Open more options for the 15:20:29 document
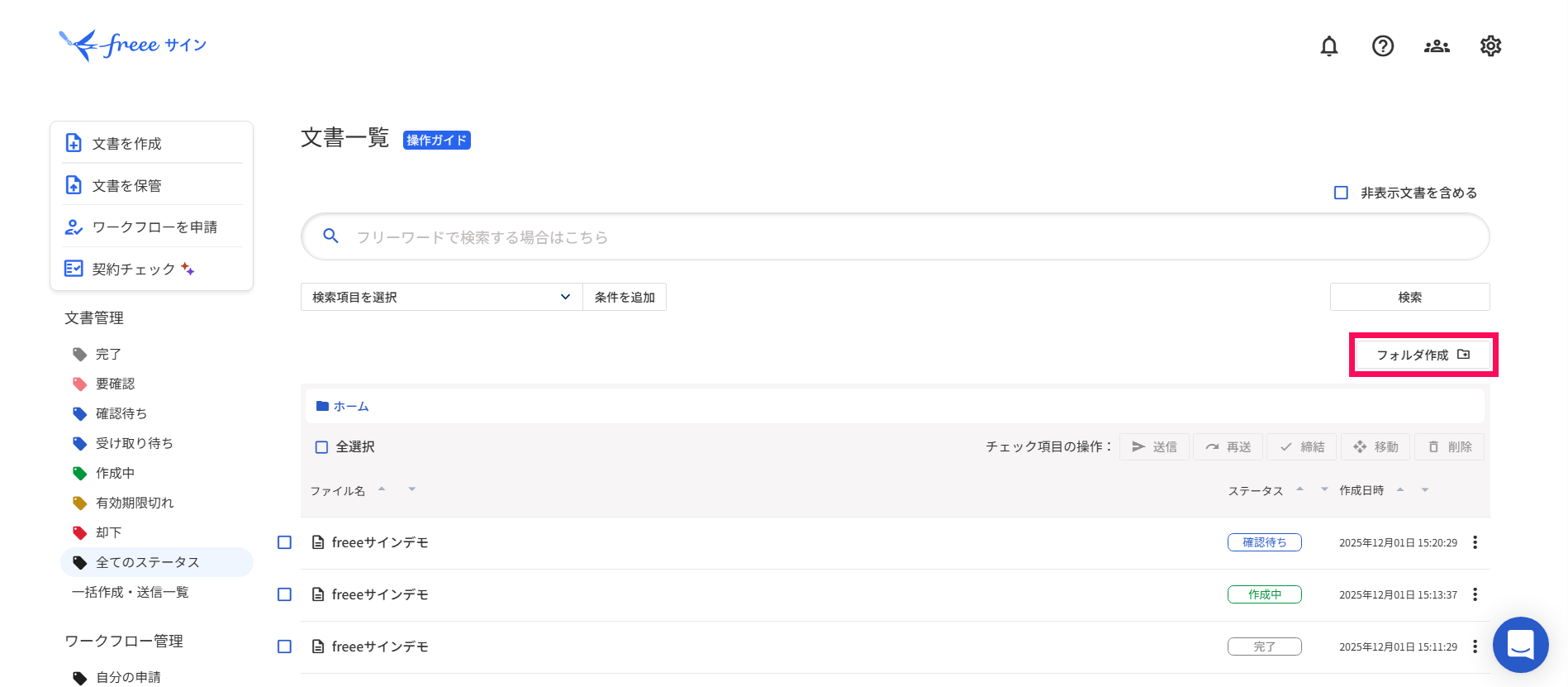 [1475, 542]
